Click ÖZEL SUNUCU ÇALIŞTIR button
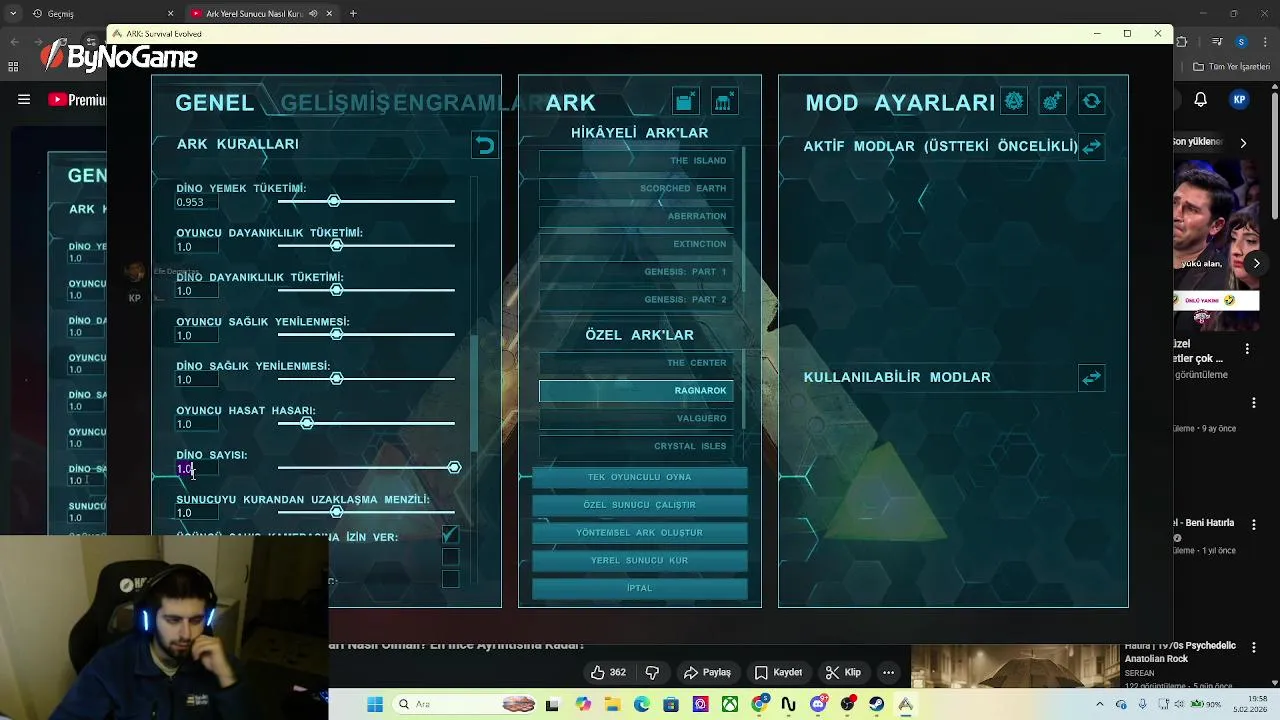 639,505
